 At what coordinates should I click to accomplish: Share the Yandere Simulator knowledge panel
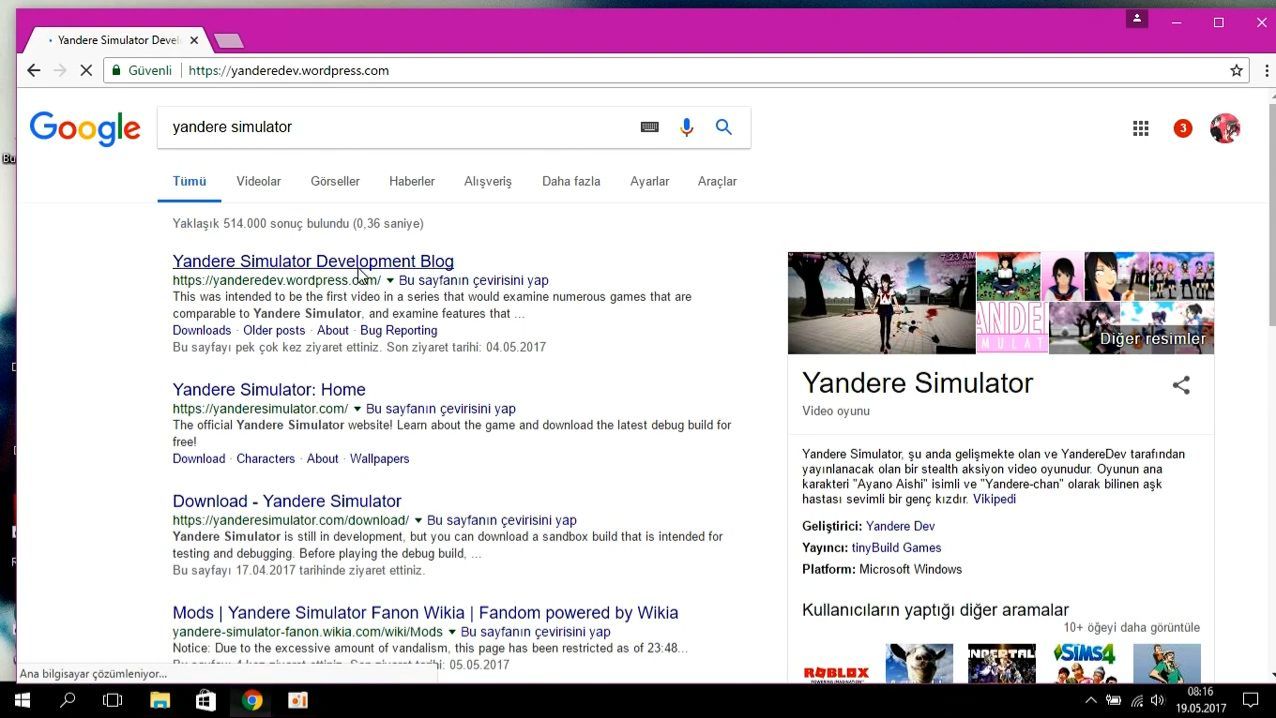tap(1181, 385)
